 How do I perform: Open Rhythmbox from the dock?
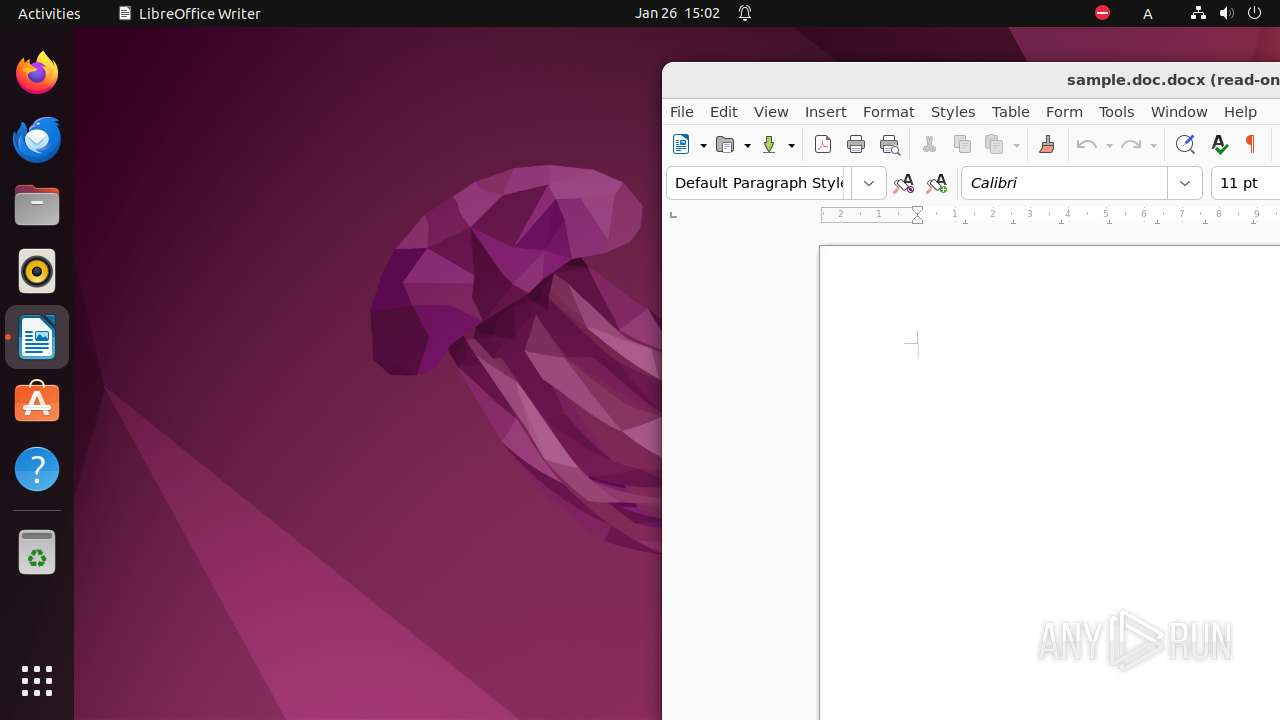click(x=37, y=271)
